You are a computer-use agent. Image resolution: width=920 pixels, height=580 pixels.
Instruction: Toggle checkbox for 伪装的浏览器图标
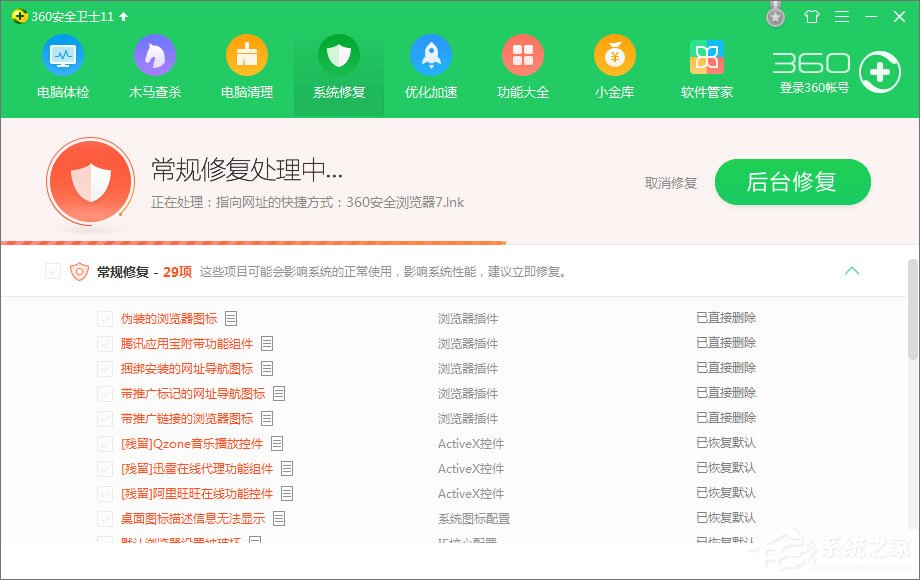tap(105, 318)
